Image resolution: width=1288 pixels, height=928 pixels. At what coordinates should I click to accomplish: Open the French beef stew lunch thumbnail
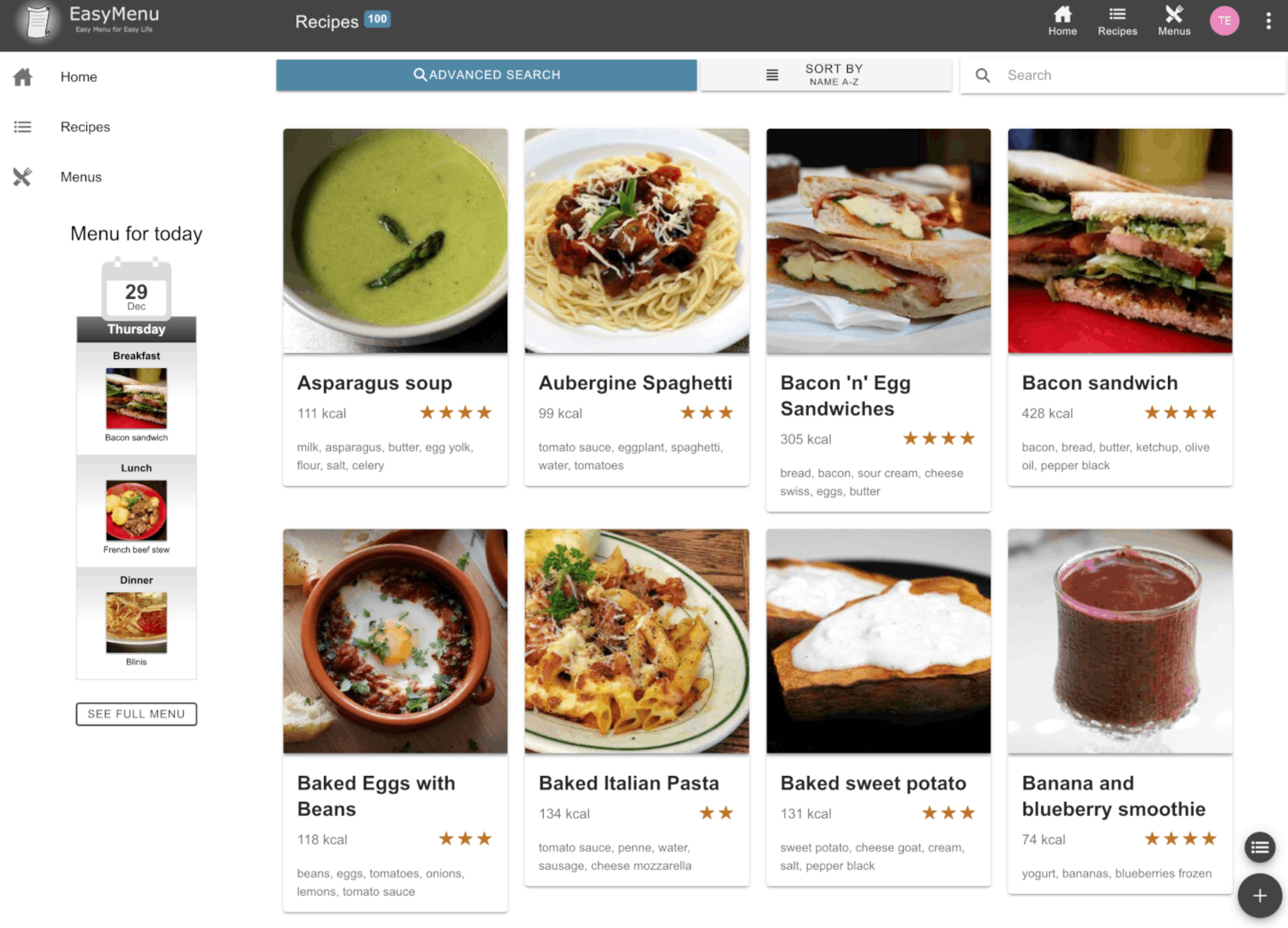(x=136, y=510)
